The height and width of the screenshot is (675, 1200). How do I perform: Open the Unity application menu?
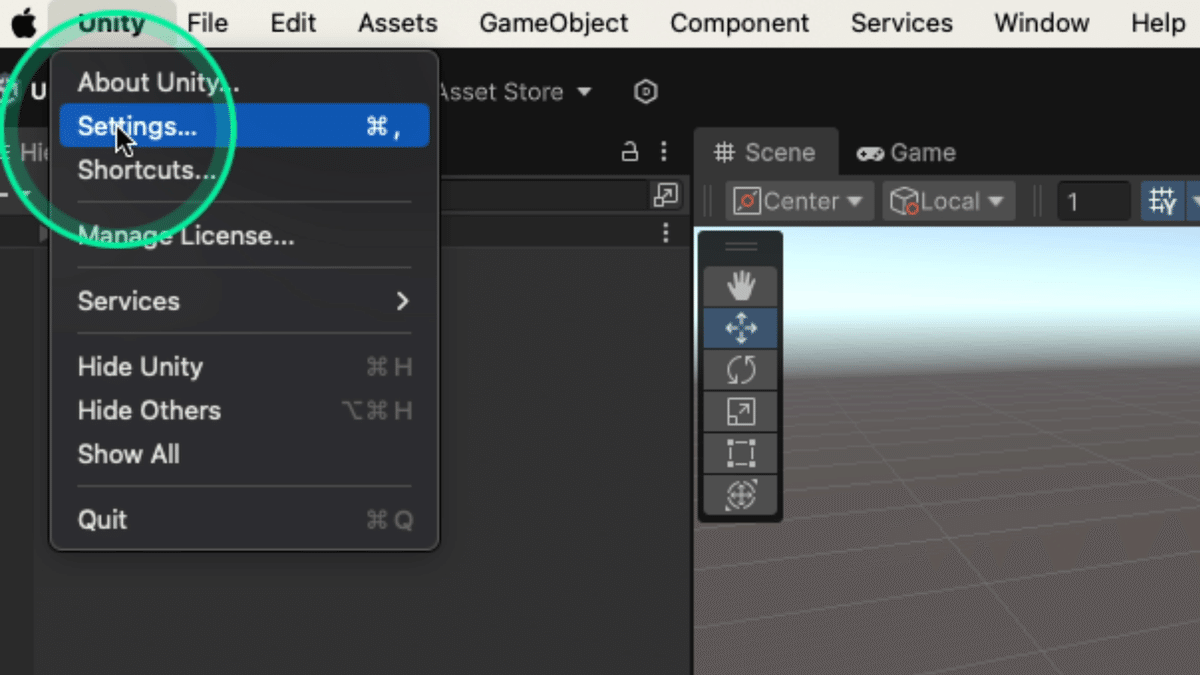pos(111,23)
